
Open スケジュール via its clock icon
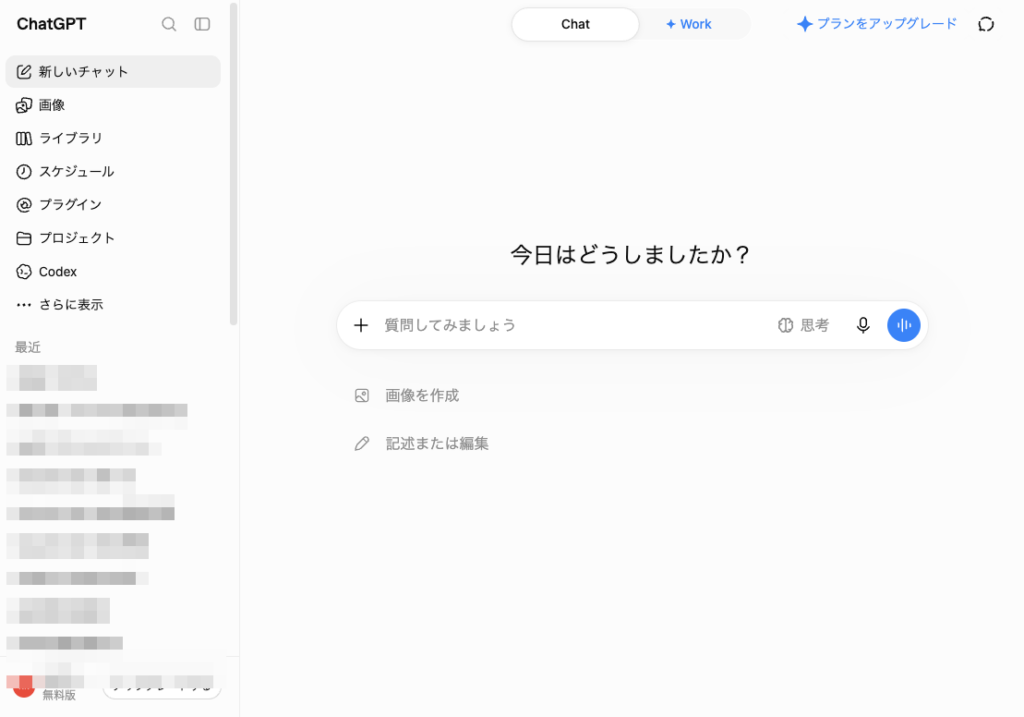point(24,172)
